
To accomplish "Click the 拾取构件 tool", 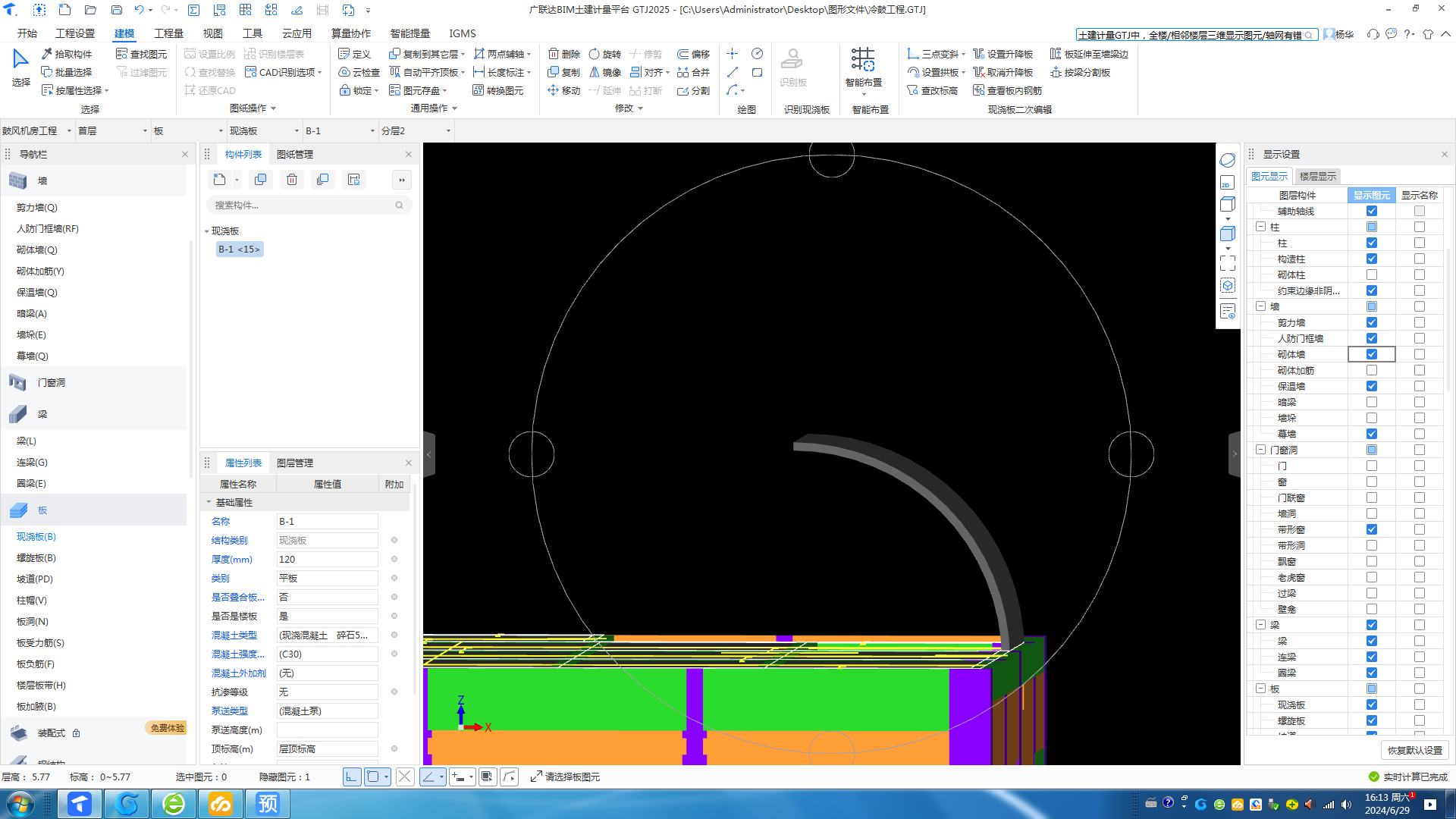I will [x=67, y=54].
